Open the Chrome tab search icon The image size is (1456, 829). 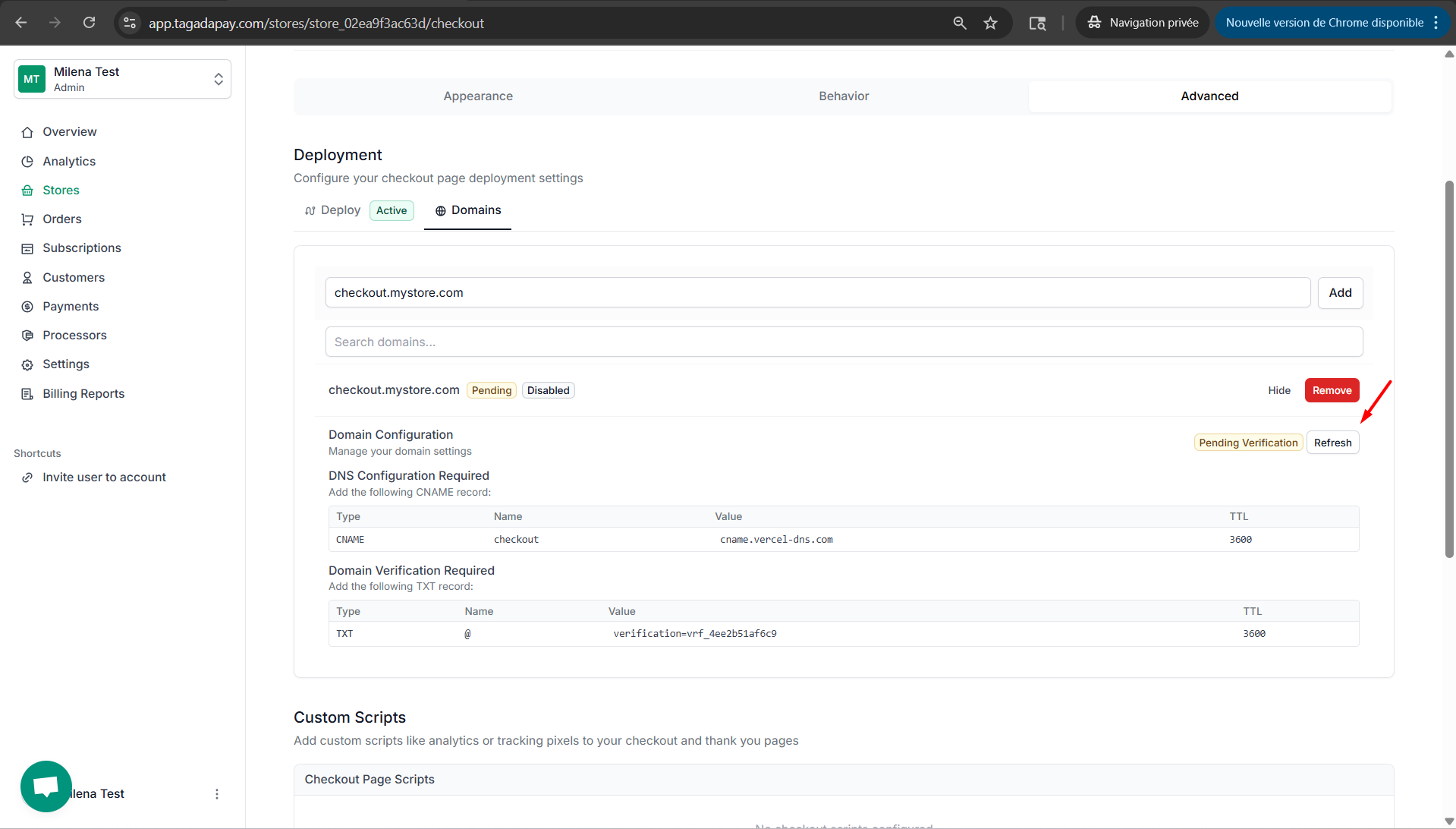[x=1037, y=24]
